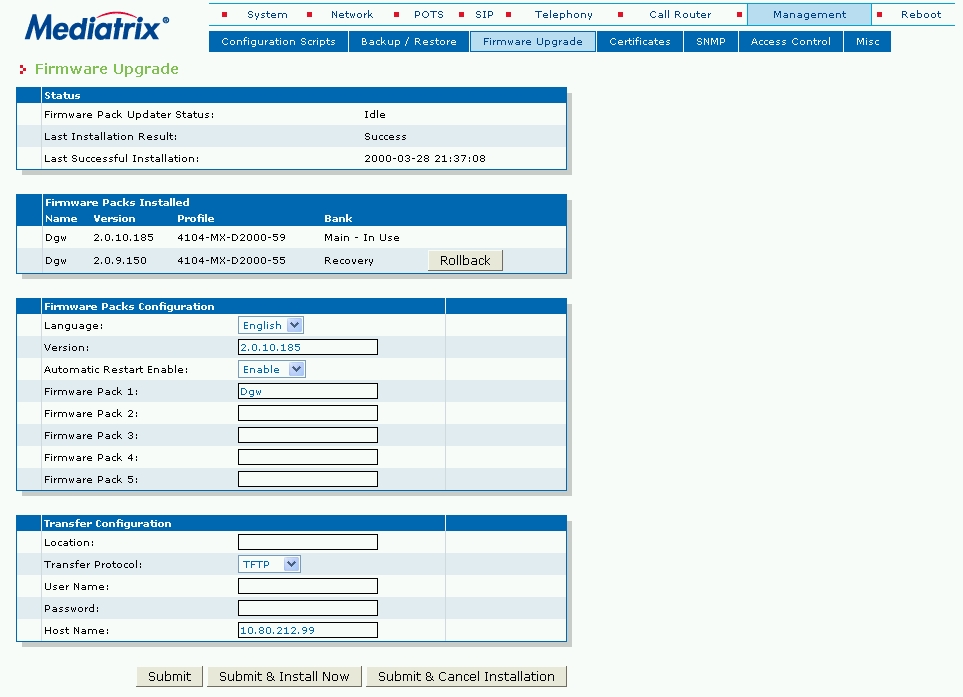Open the POTS menu
Image resolution: width=963 pixels, height=697 pixels.
point(429,14)
